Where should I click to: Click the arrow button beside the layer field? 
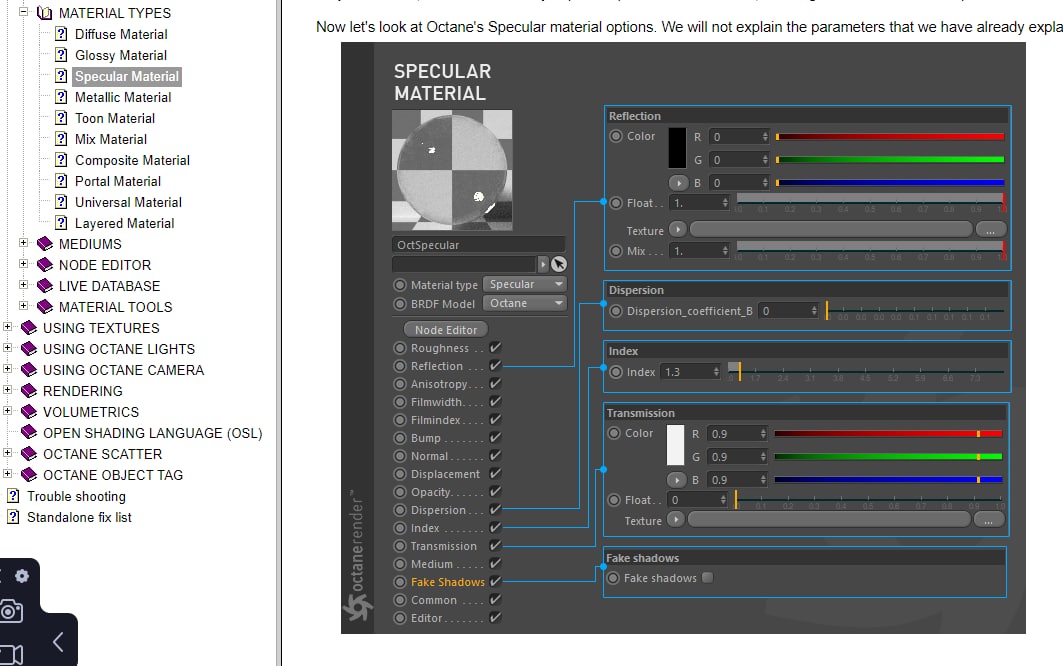542,264
